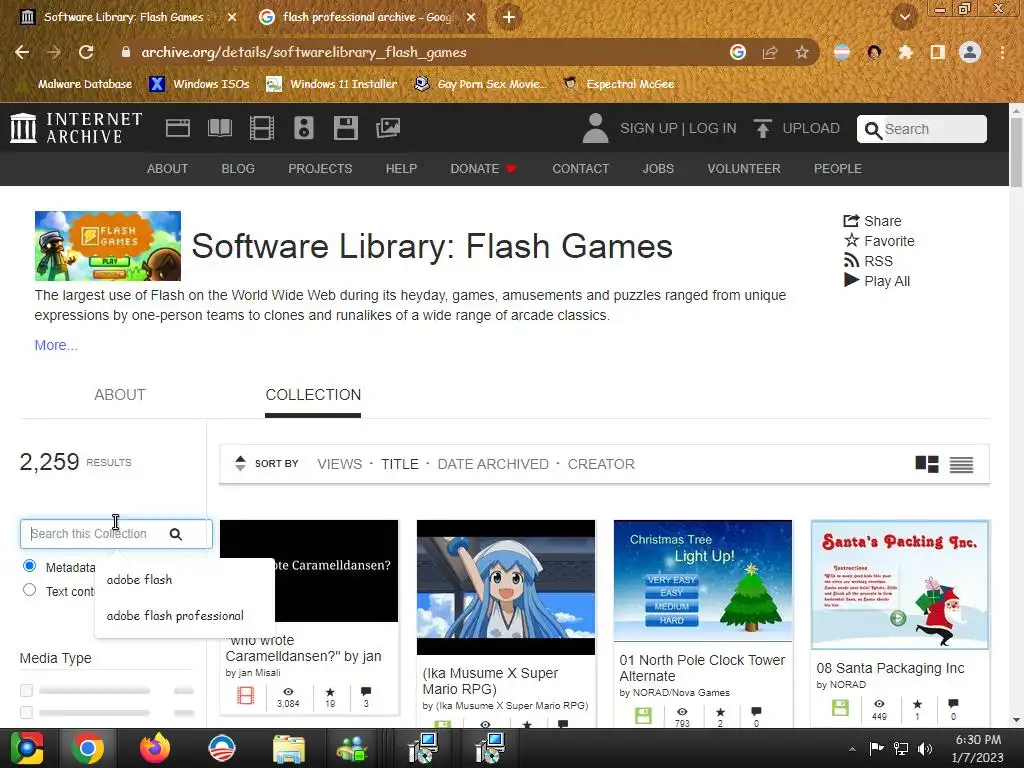Open the BLOG menu item
This screenshot has height=768, width=1024.
(x=238, y=168)
